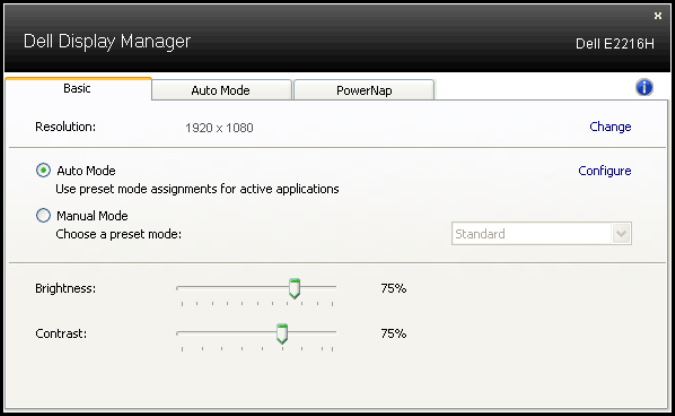
Task: Click the Configure link for Auto Mode
Action: [604, 171]
